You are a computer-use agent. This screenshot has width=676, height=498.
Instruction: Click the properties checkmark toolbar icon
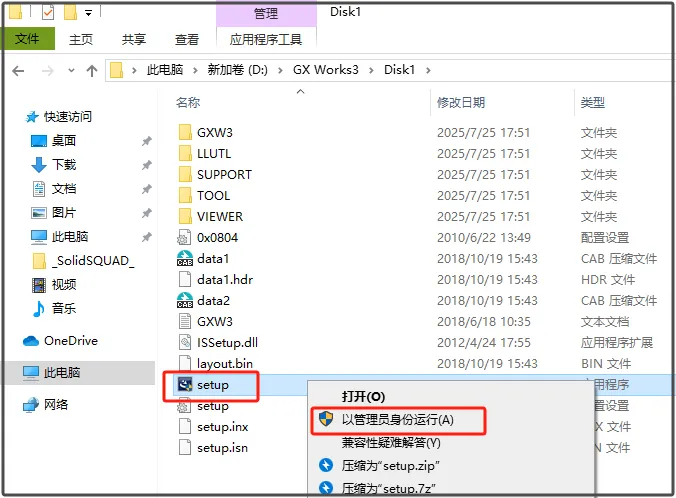[x=48, y=13]
